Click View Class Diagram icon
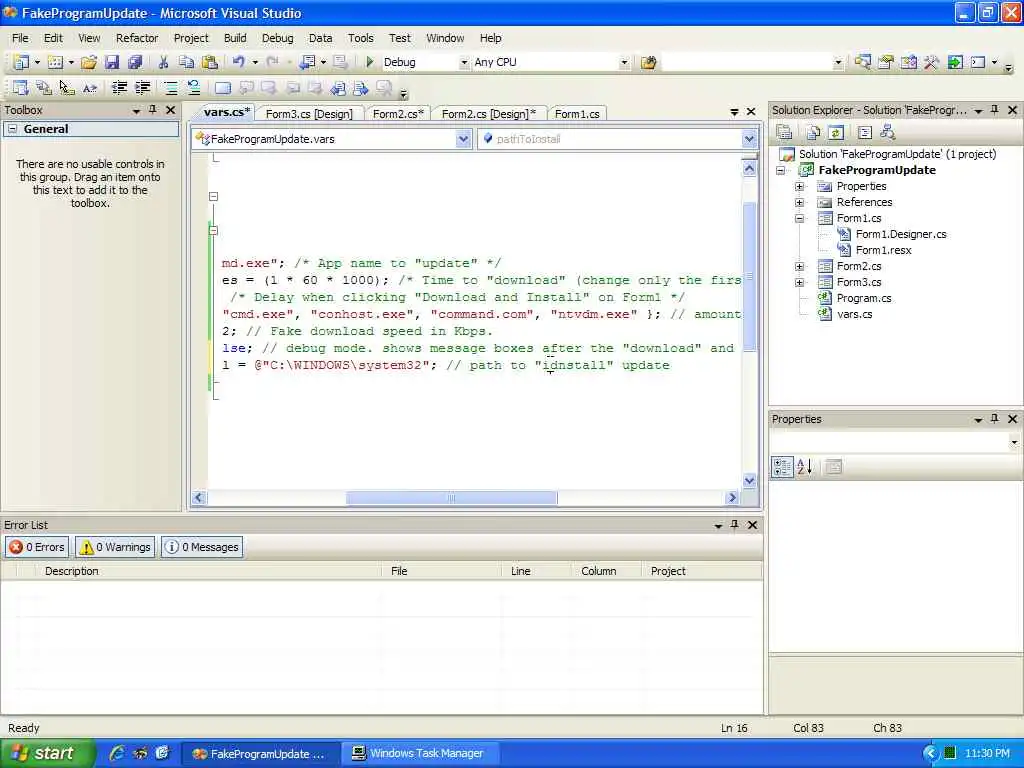The height and width of the screenshot is (768, 1024). coord(888,133)
